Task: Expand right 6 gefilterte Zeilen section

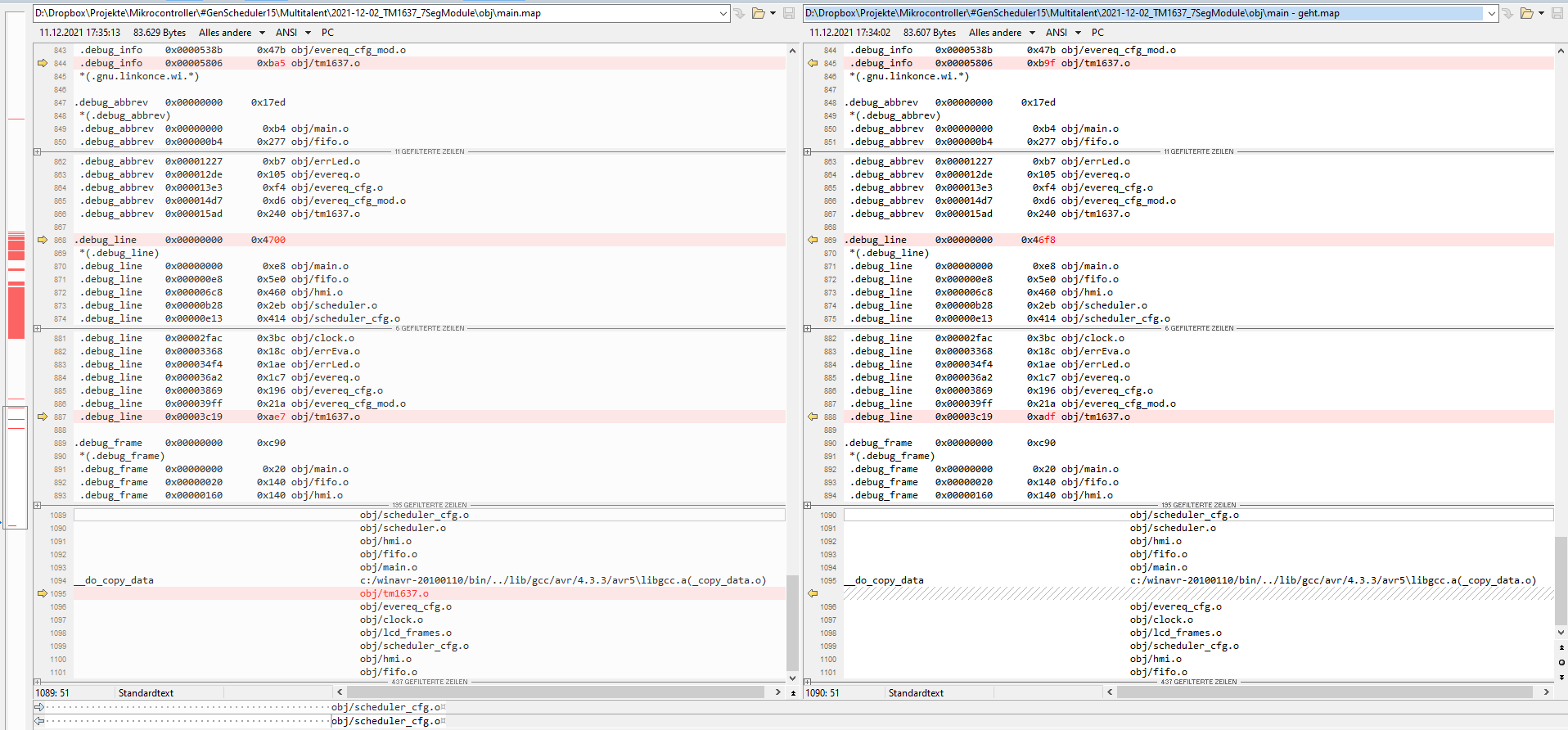Action: pos(807,328)
